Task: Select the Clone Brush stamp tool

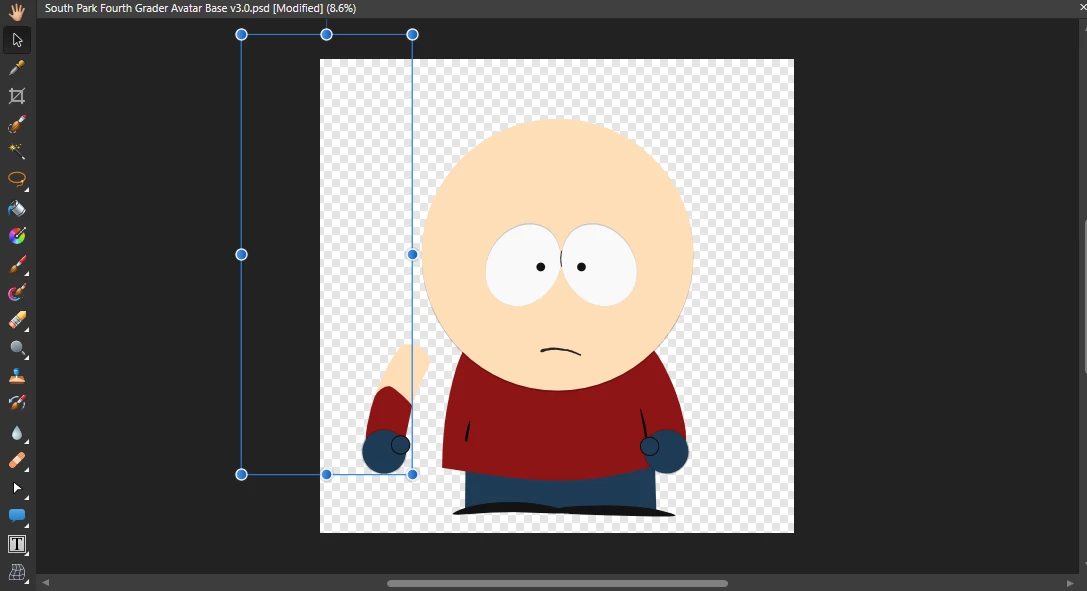Action: [17, 376]
